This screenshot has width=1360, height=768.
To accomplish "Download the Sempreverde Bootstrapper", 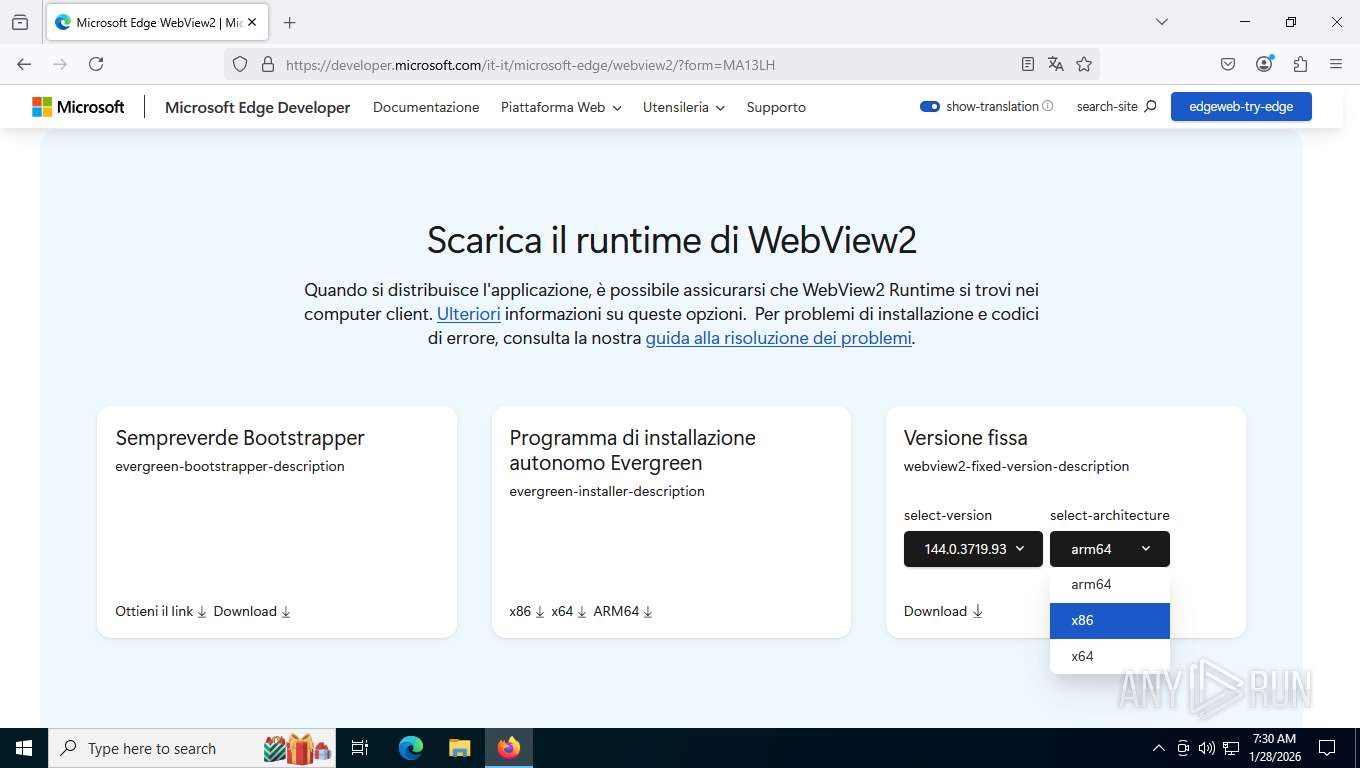I will click(252, 611).
